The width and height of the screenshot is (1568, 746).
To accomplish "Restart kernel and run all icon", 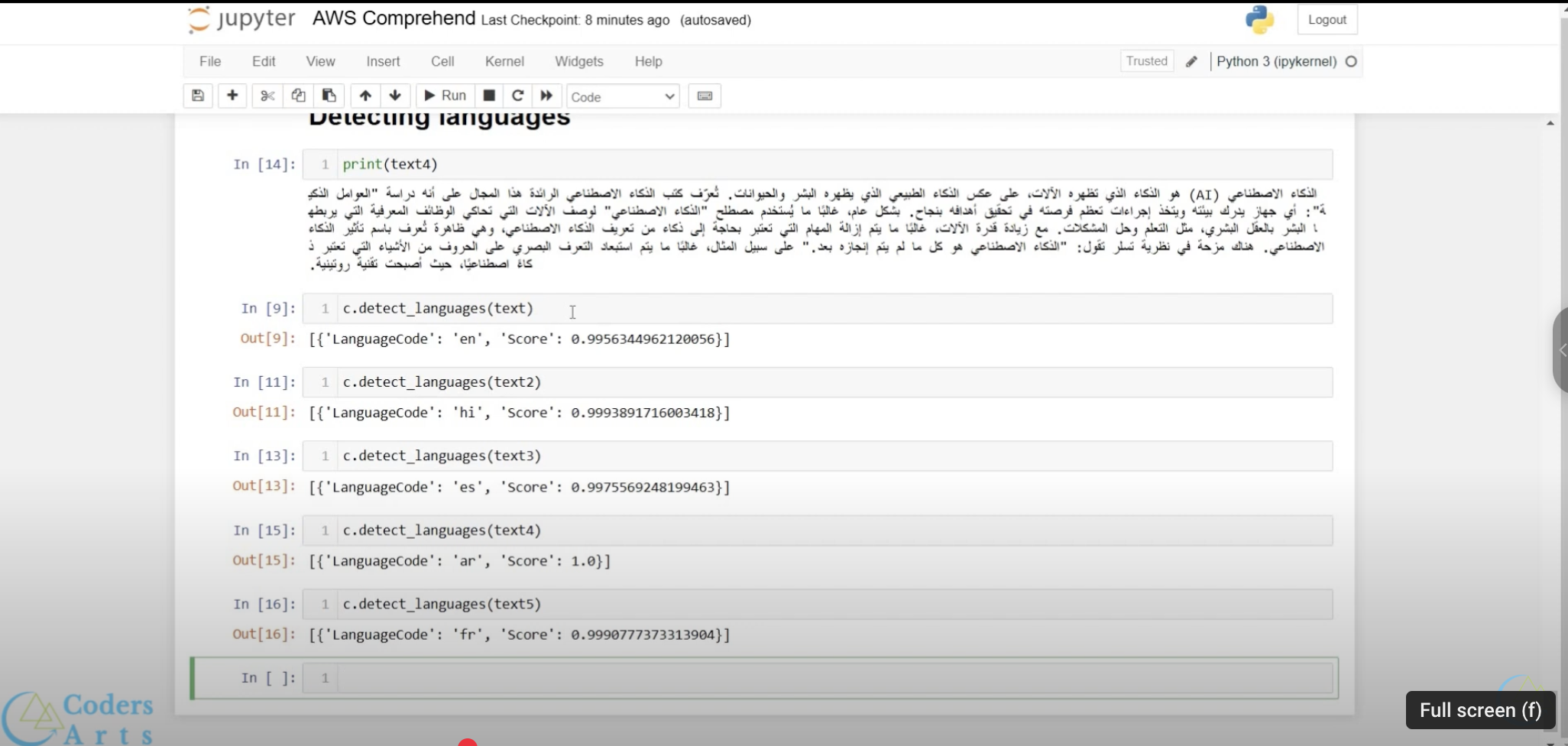I will (x=546, y=96).
